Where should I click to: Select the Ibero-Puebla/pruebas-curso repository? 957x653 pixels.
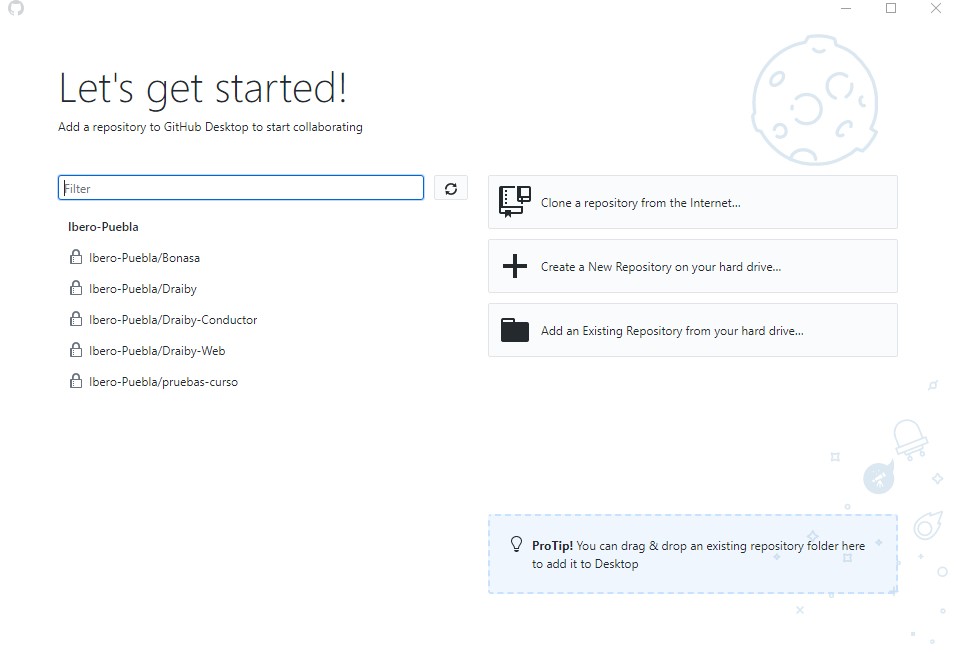[x=262, y=382]
